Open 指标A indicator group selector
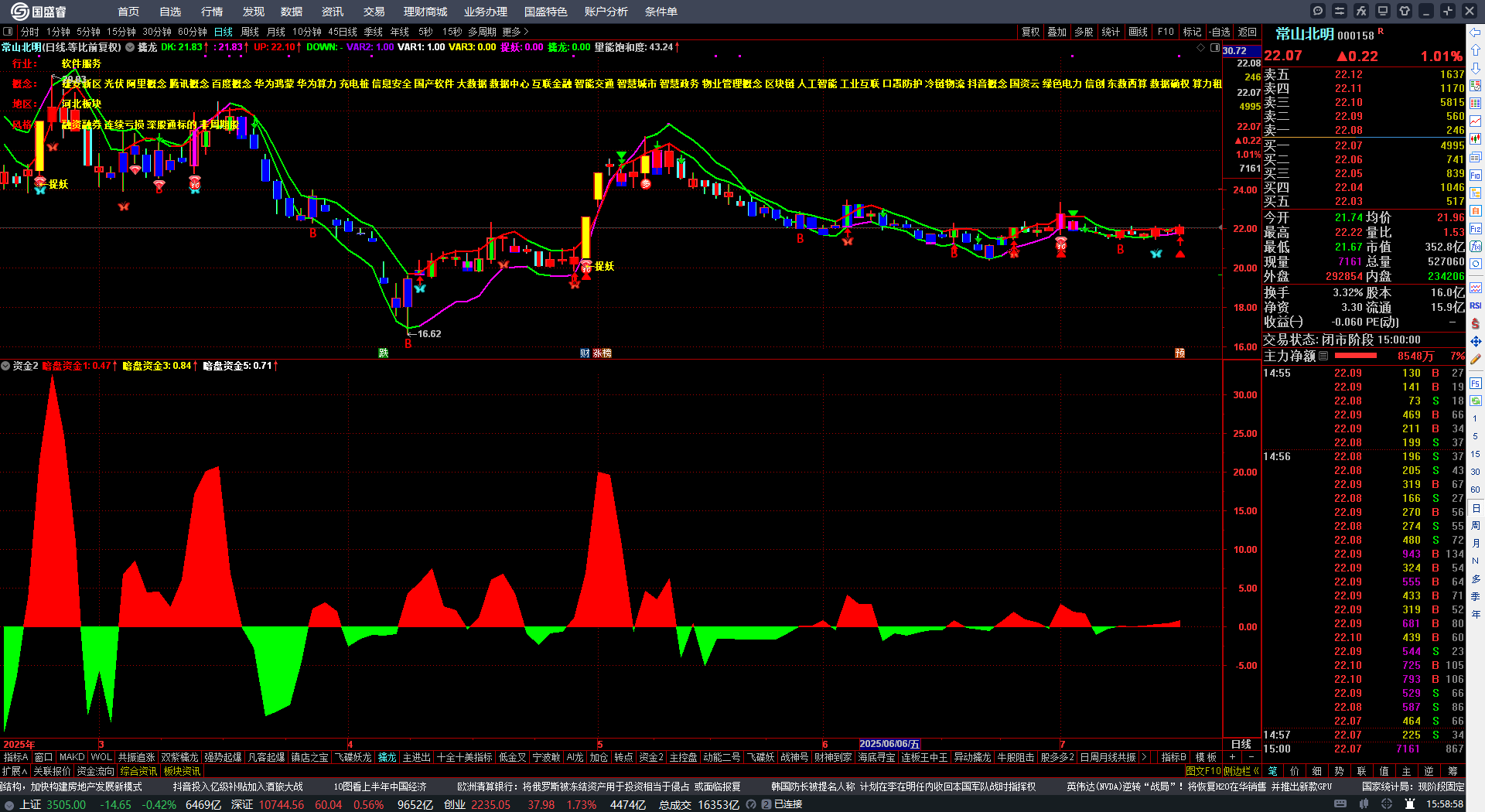Viewport: 1485px width, 812px height. 15,757
